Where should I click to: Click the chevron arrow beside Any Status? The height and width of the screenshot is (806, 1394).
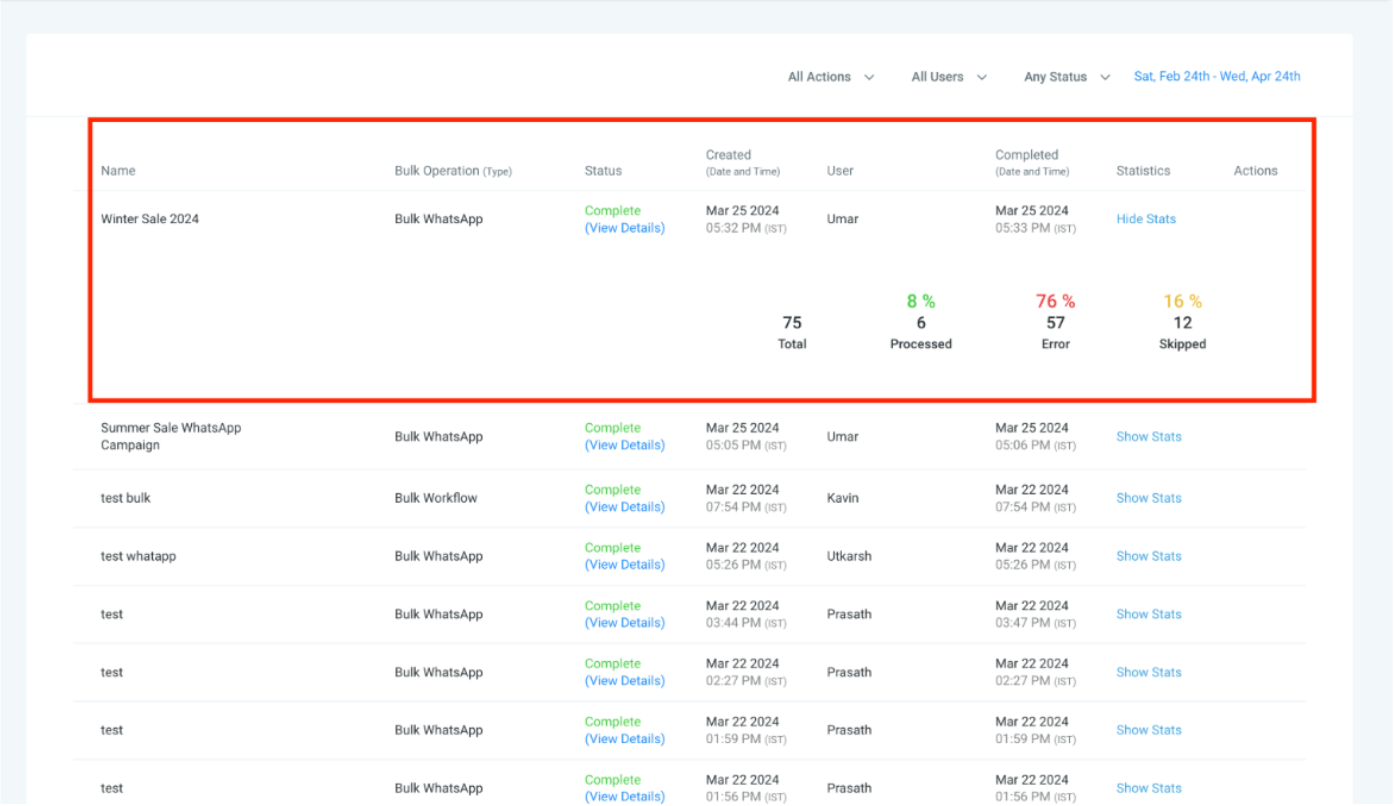point(1105,77)
